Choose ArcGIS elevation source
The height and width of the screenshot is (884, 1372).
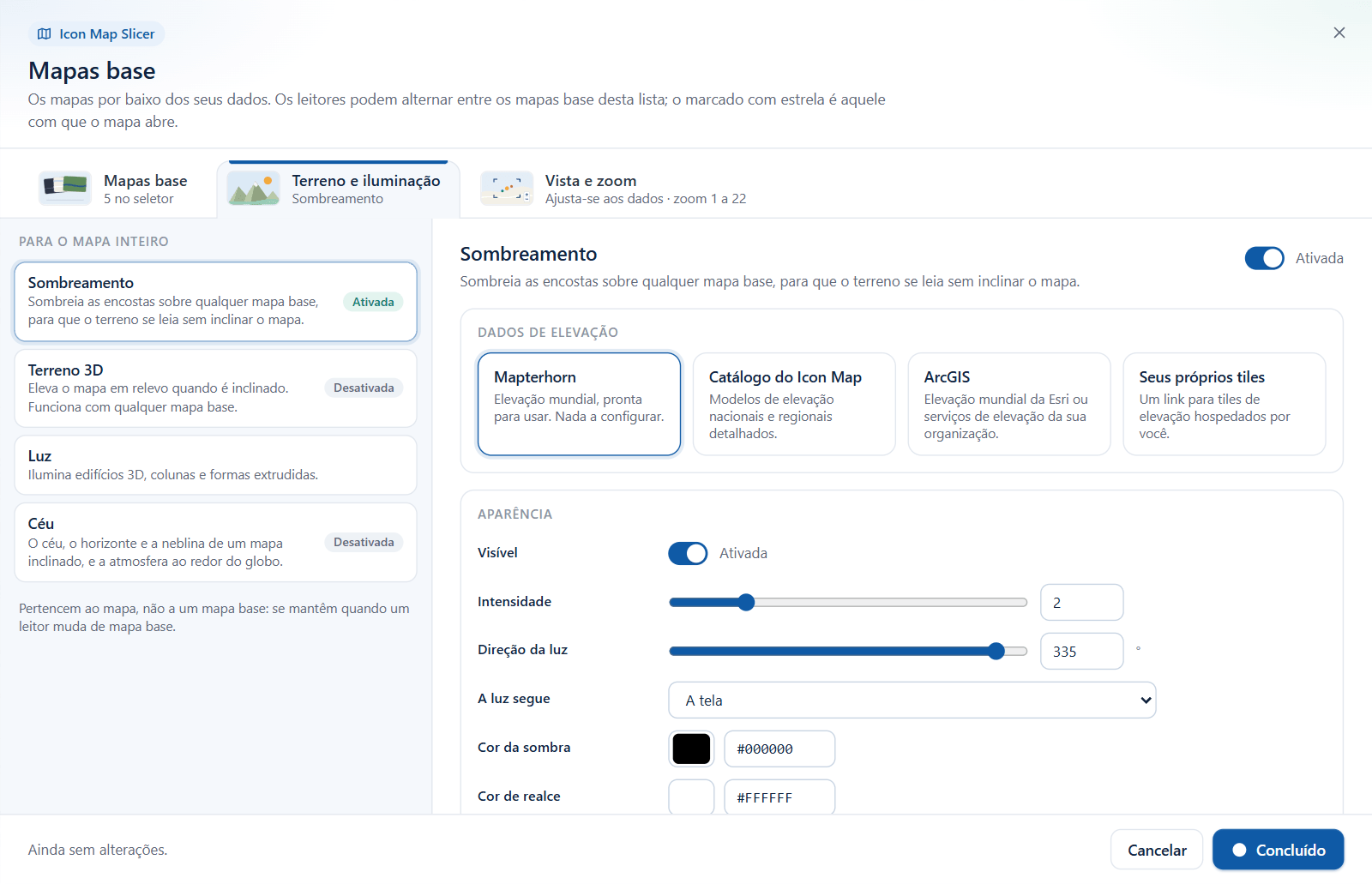(1009, 404)
